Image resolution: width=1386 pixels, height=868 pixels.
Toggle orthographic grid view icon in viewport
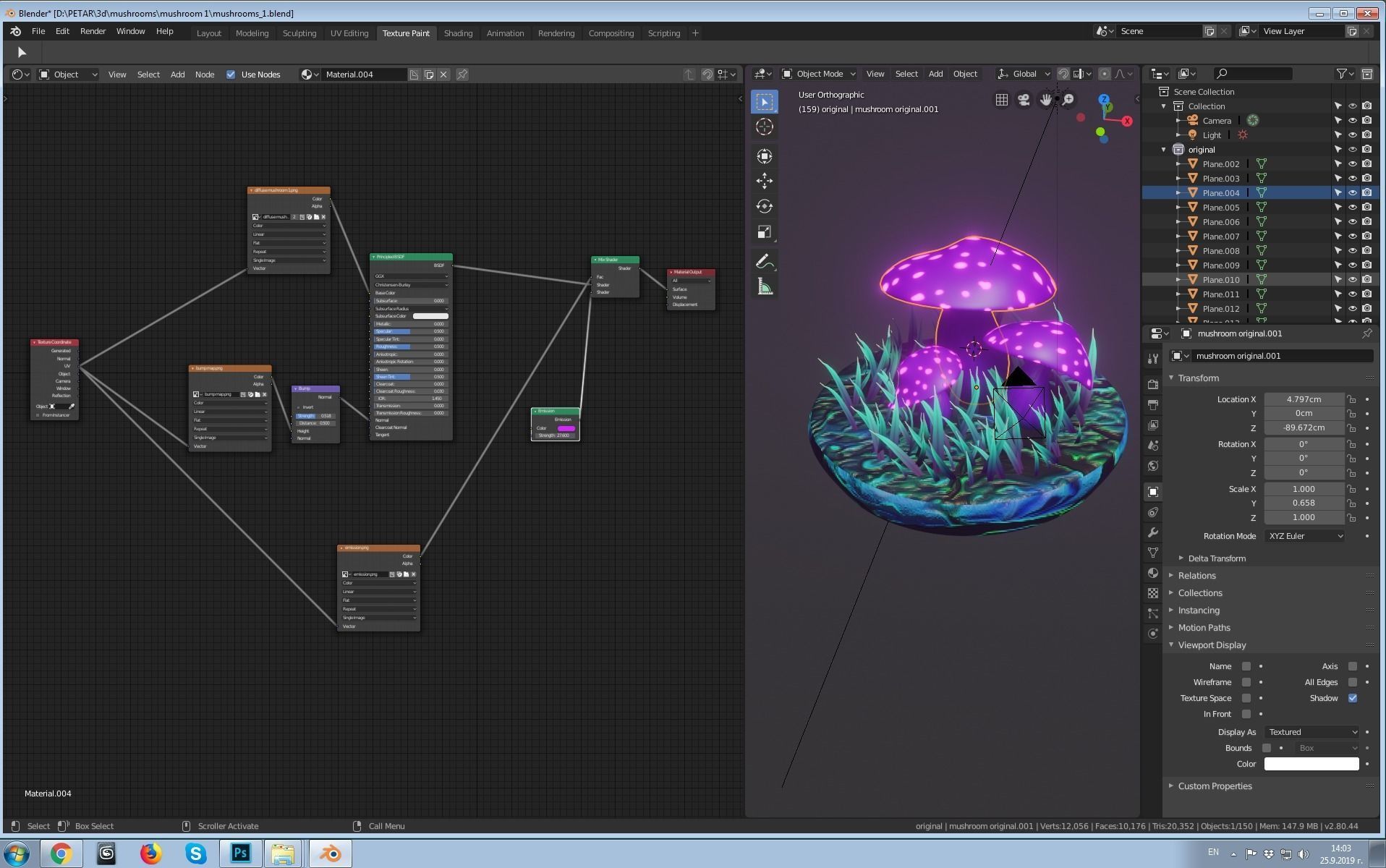1002,101
